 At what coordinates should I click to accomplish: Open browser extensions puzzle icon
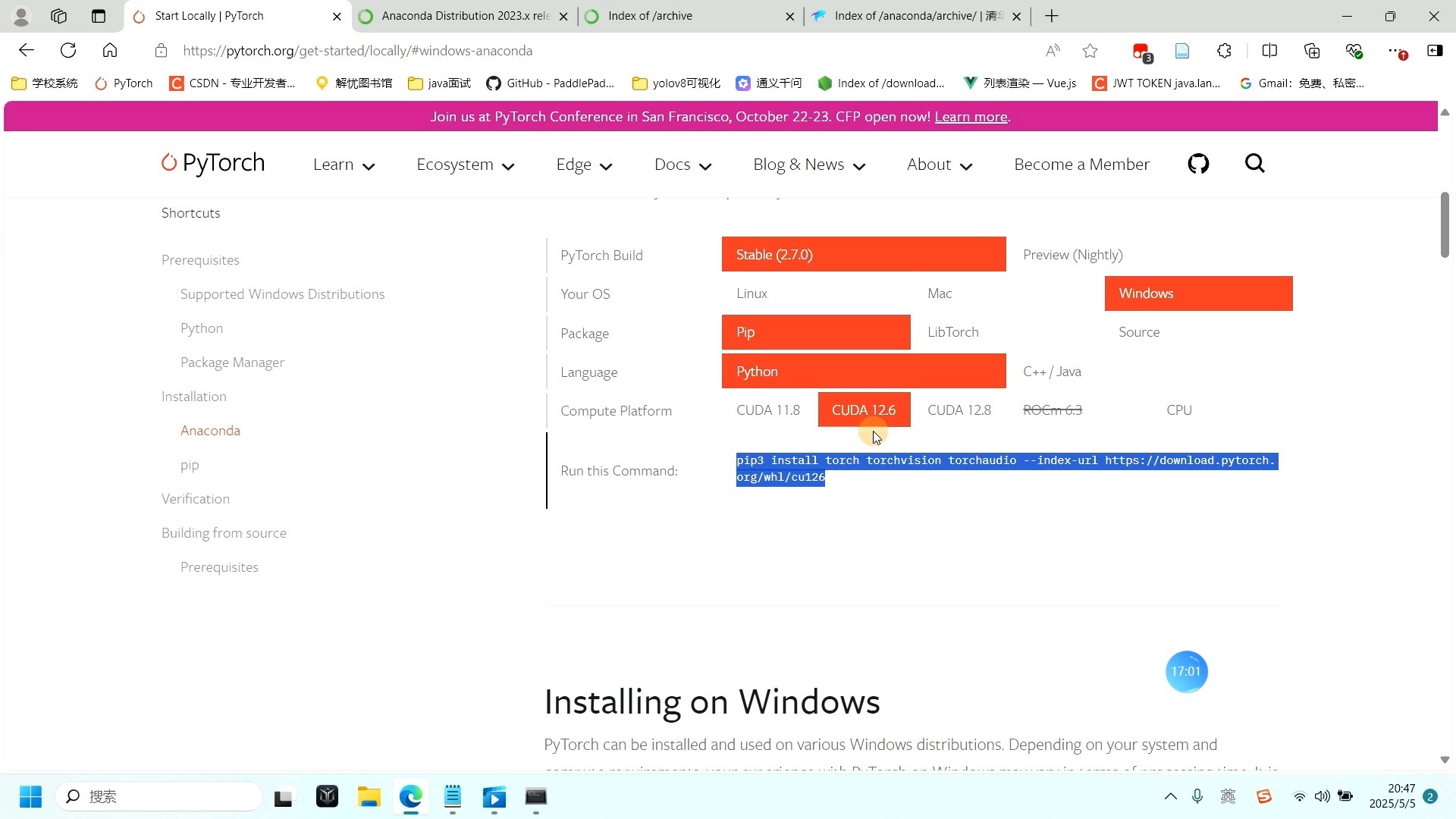[1224, 51]
